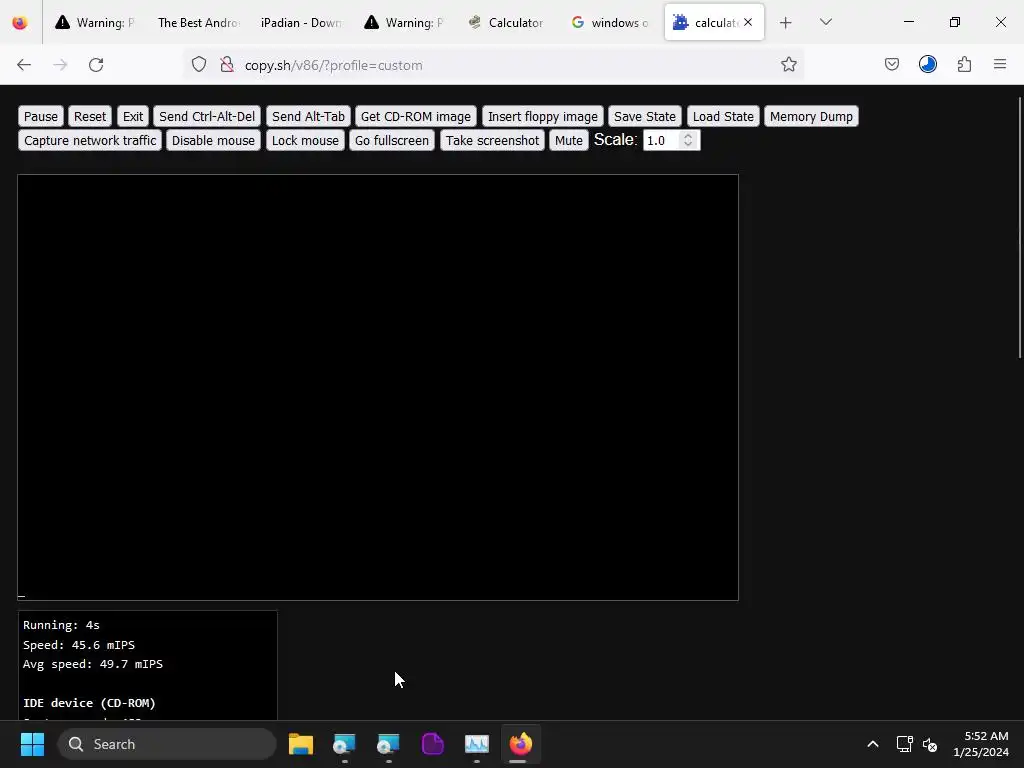This screenshot has height=768, width=1024.
Task: Toggle the Disable mouse button
Action: click(213, 140)
